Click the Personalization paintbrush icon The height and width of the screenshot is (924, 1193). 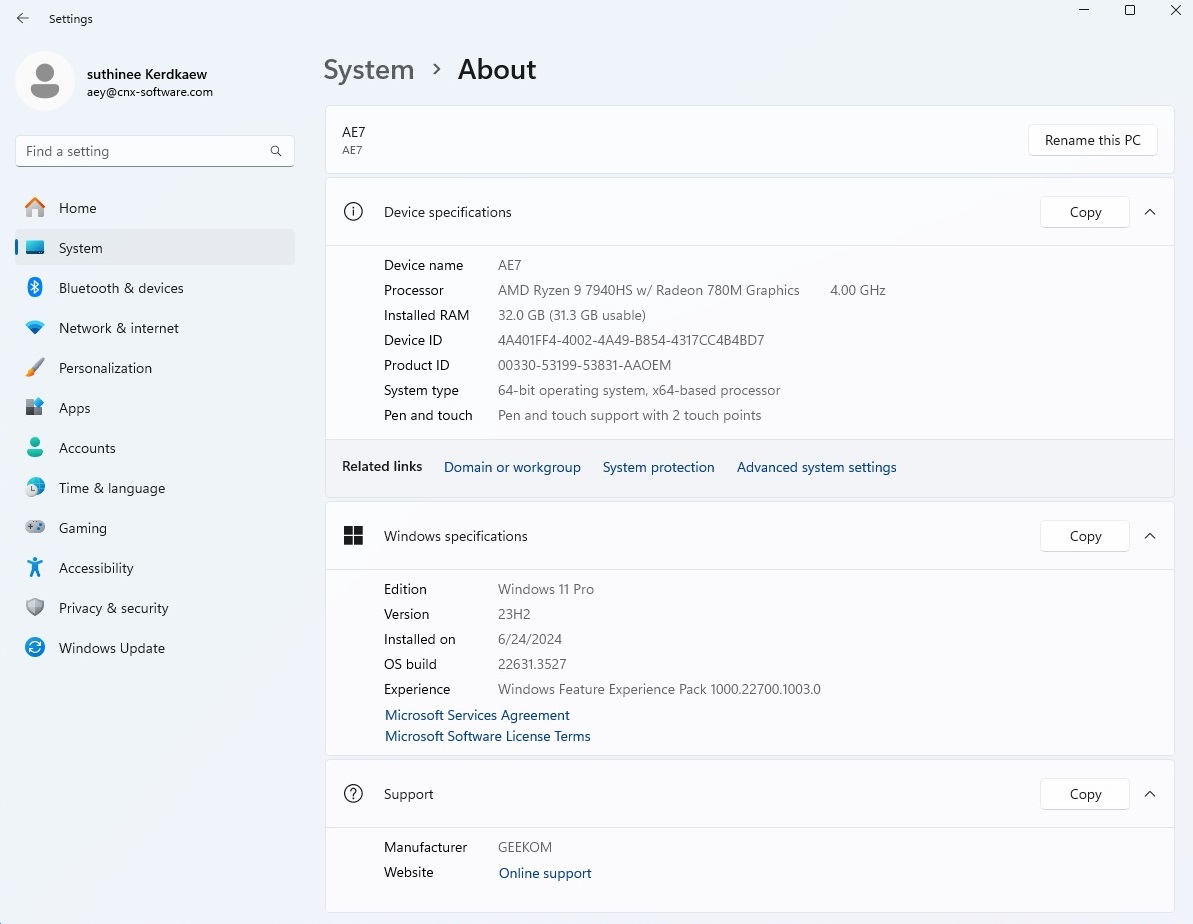(35, 368)
